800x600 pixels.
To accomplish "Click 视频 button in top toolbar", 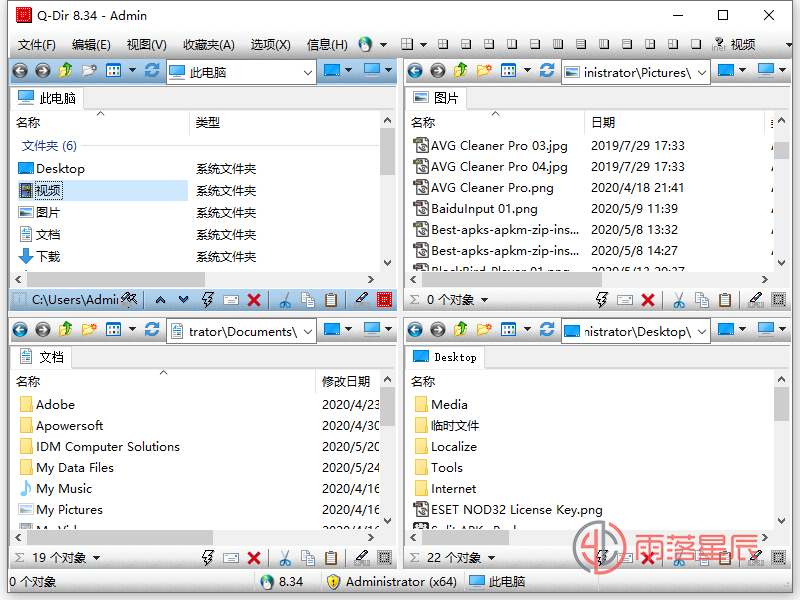I will (734, 45).
